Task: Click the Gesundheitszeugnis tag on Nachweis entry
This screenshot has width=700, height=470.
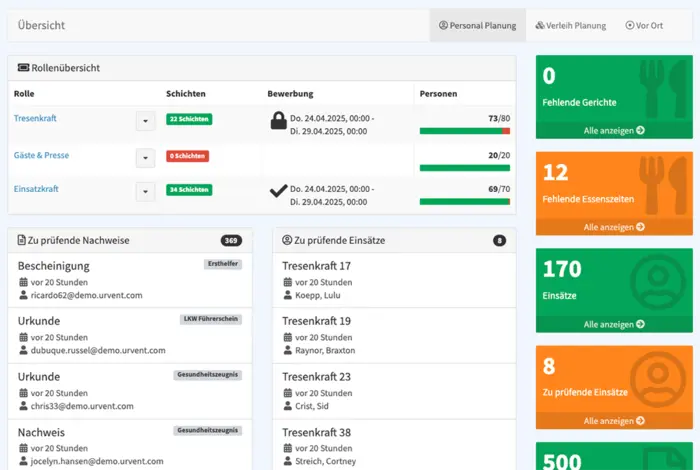Action: coord(208,430)
